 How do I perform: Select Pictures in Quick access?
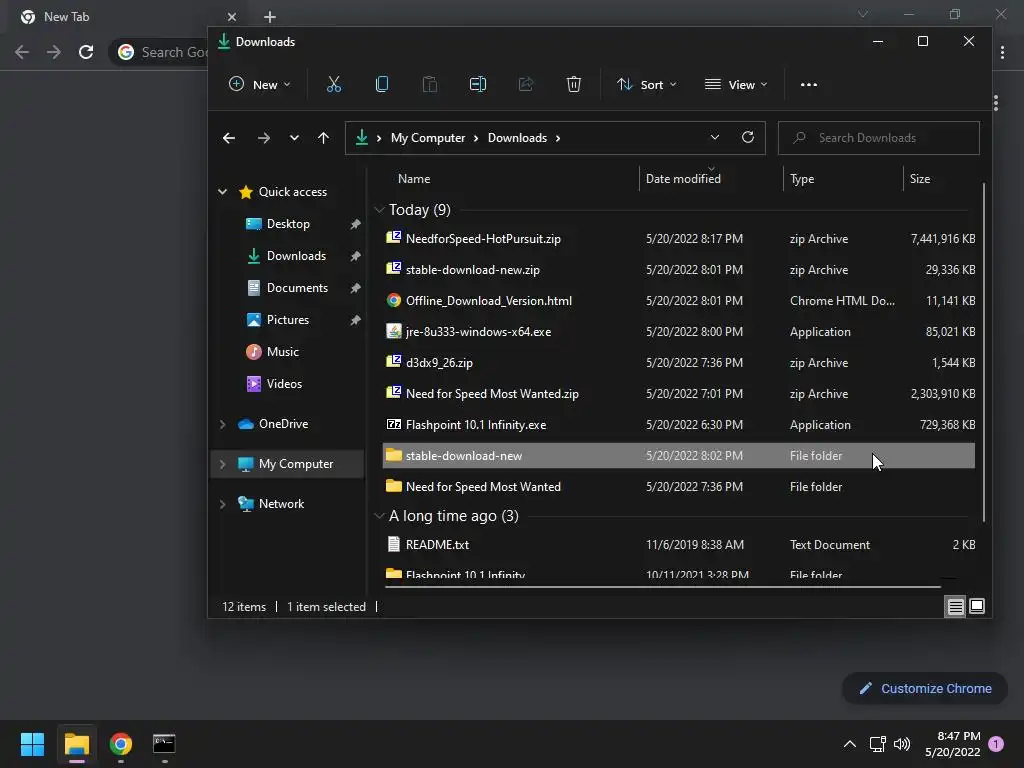click(x=287, y=320)
